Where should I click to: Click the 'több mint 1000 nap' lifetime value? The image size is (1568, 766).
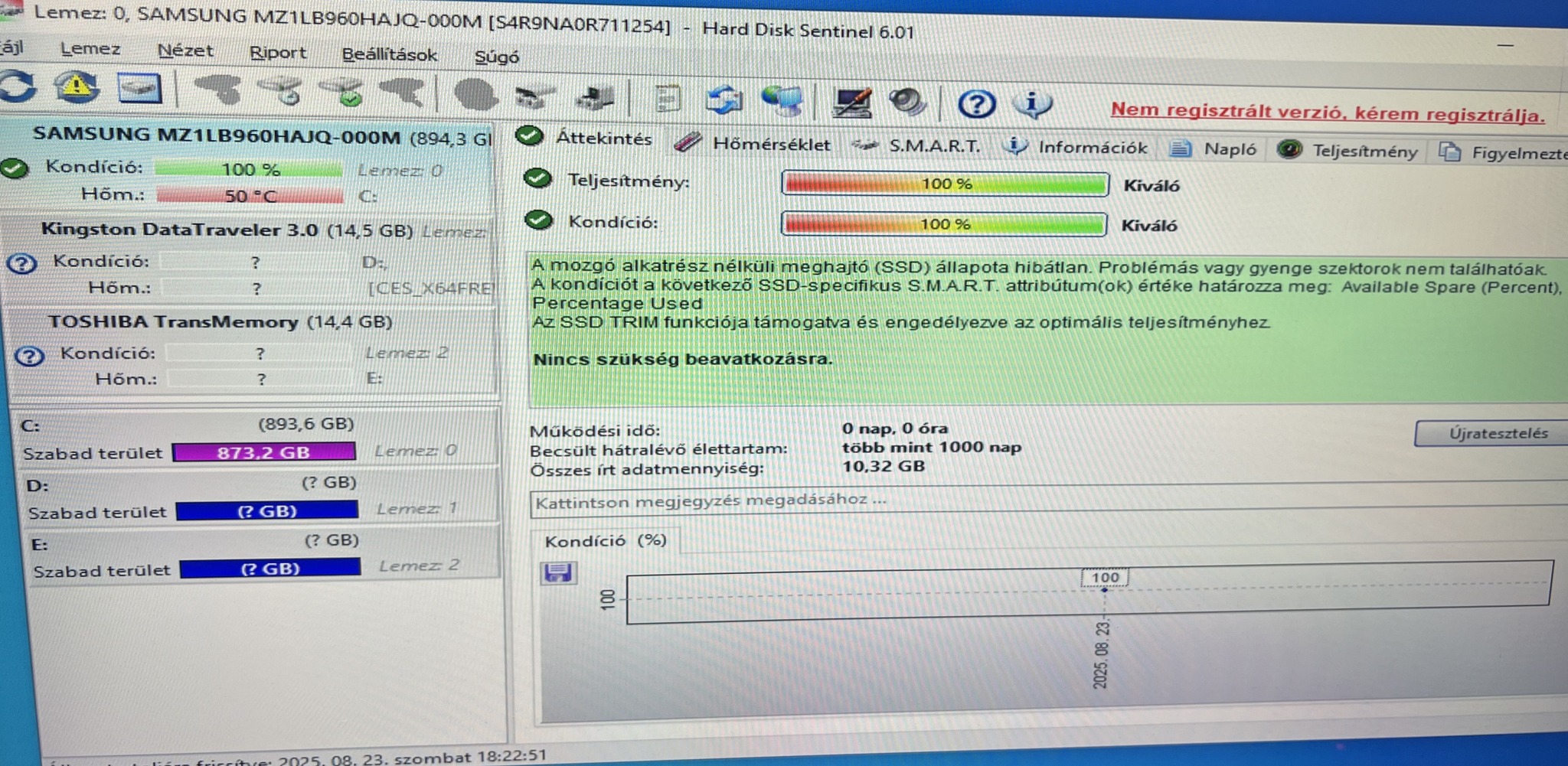tap(932, 447)
